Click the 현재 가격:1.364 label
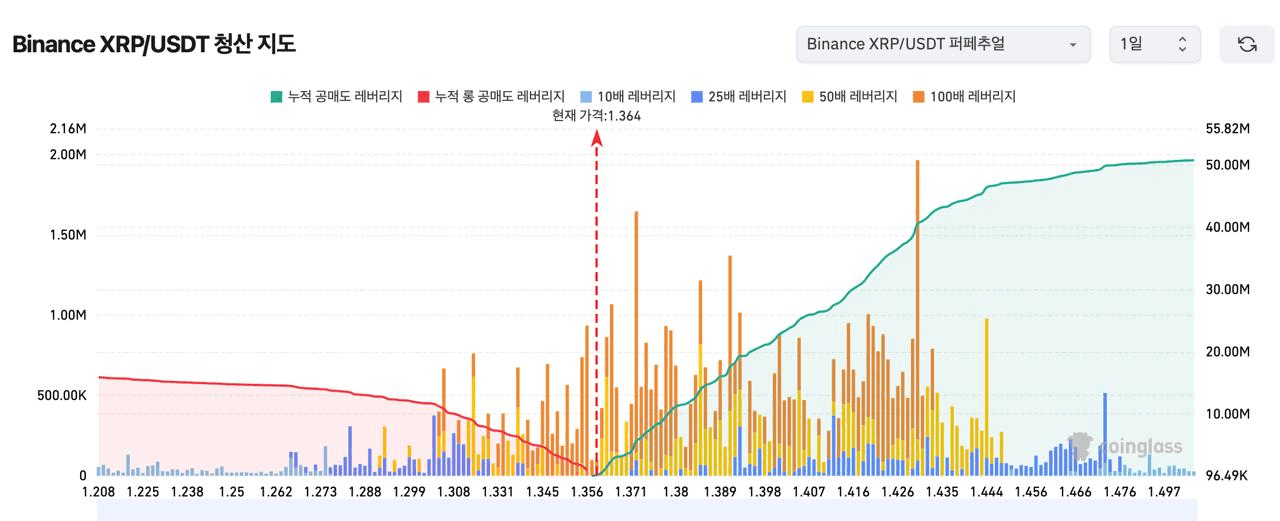This screenshot has height=521, width=1280. tap(596, 116)
